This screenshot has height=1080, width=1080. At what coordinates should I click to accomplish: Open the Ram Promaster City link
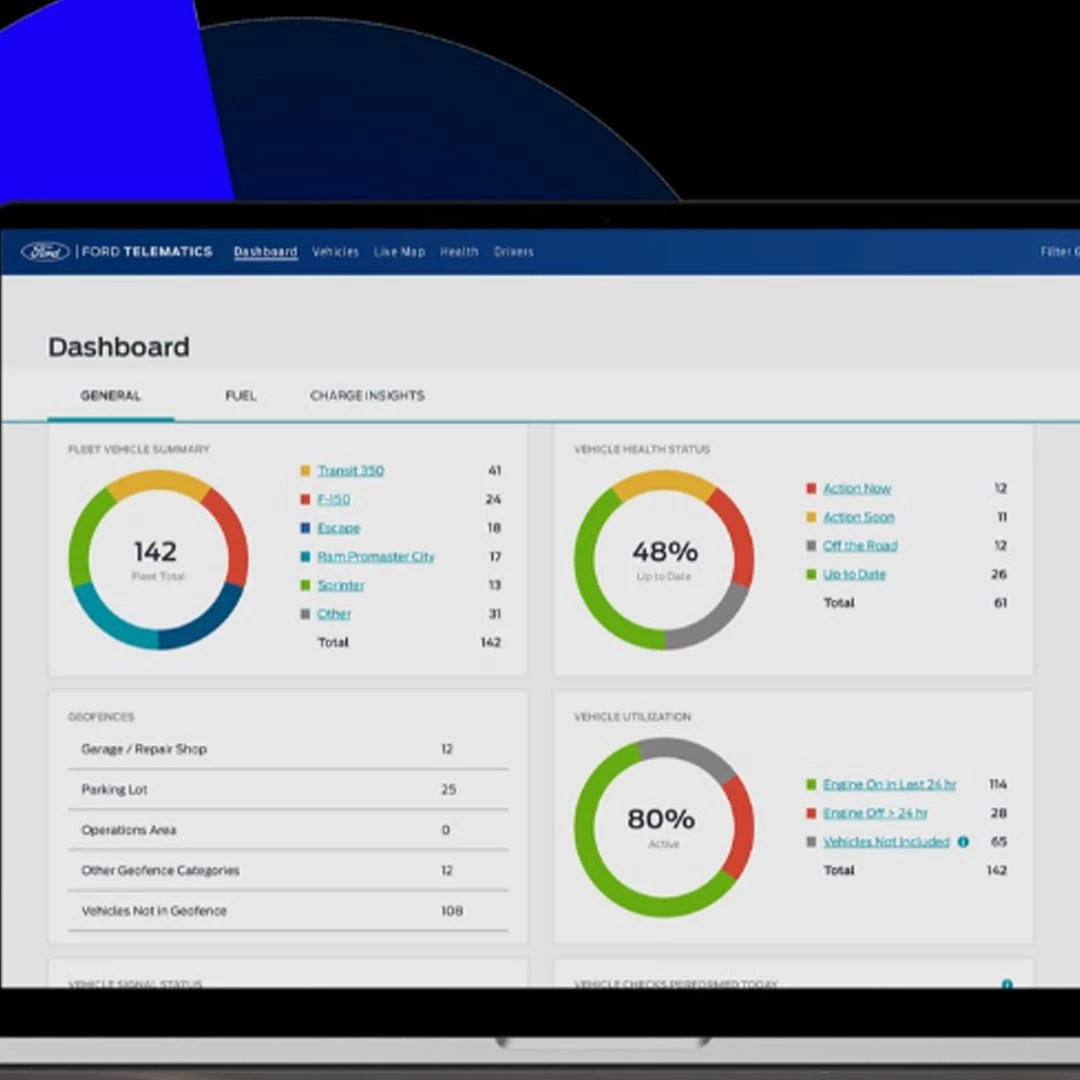pos(376,557)
